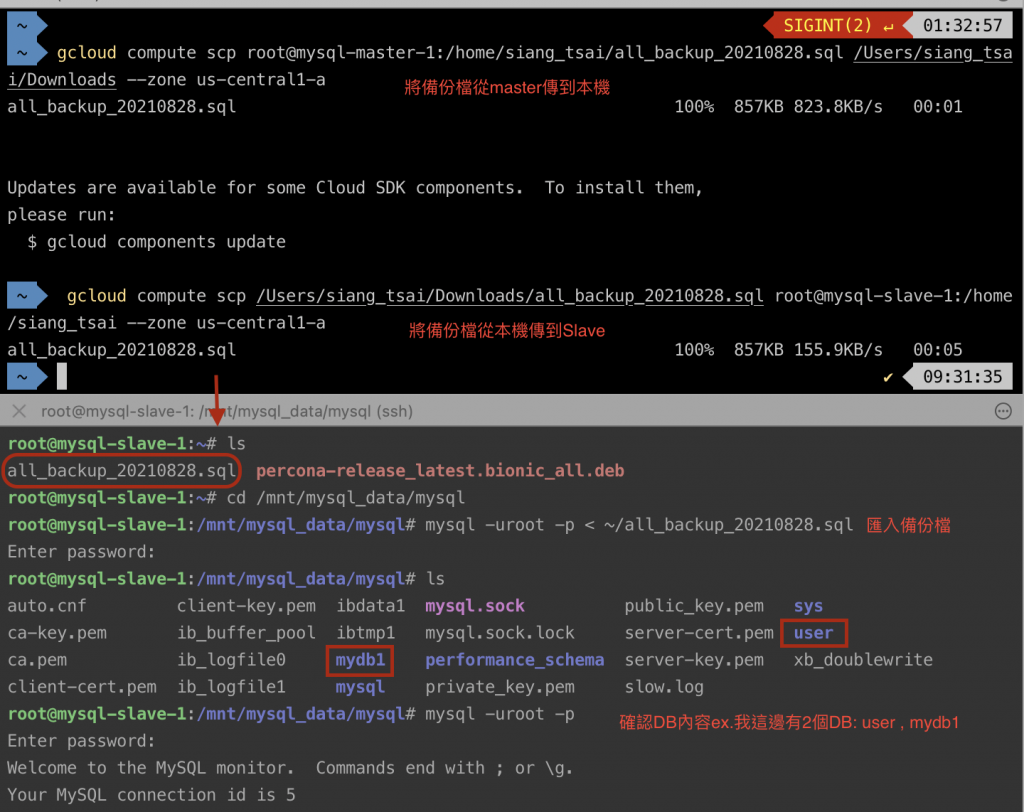Click 'cd /mnt/mysql_data/mysql' command

pyautogui.click(x=345, y=498)
